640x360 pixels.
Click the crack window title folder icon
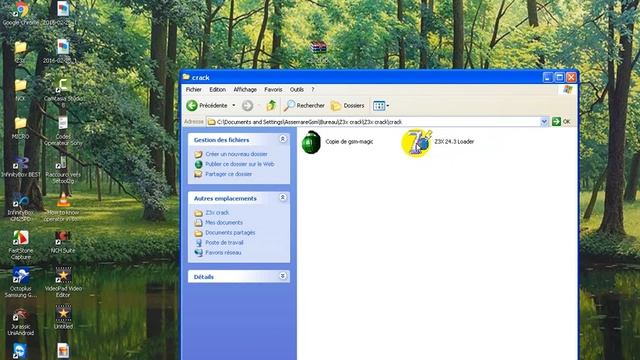(x=186, y=77)
